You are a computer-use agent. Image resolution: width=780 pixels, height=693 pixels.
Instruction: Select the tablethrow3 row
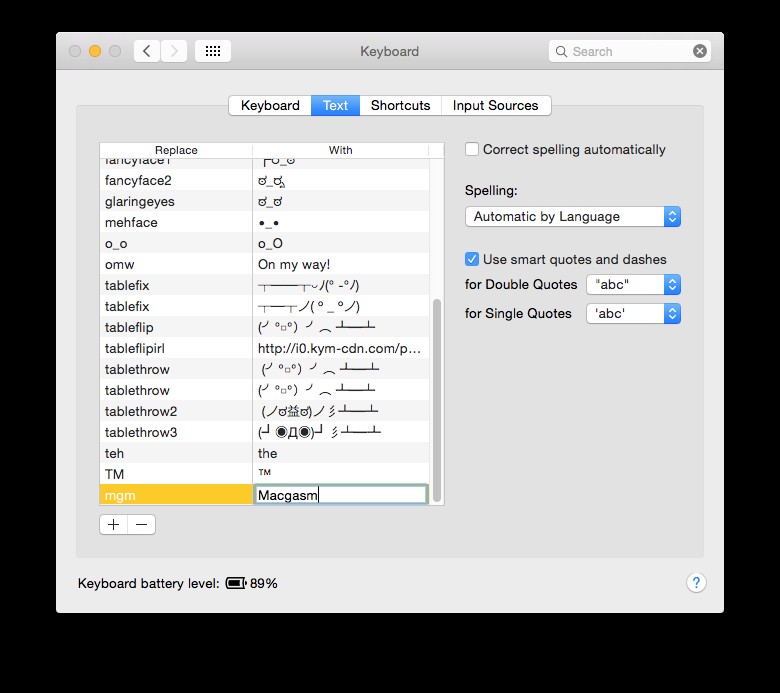(265, 432)
